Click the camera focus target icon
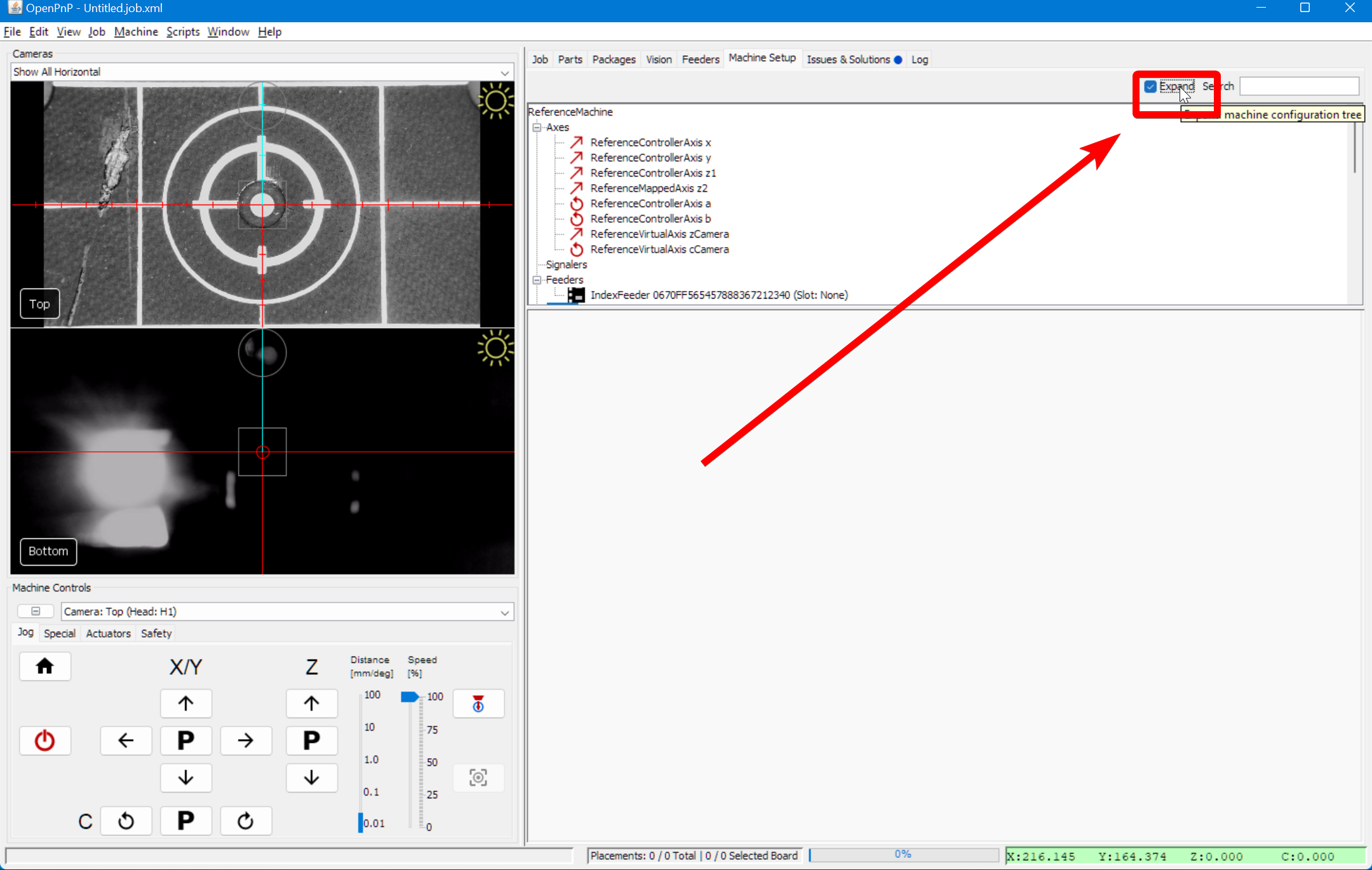The height and width of the screenshot is (870, 1372). coord(478,777)
